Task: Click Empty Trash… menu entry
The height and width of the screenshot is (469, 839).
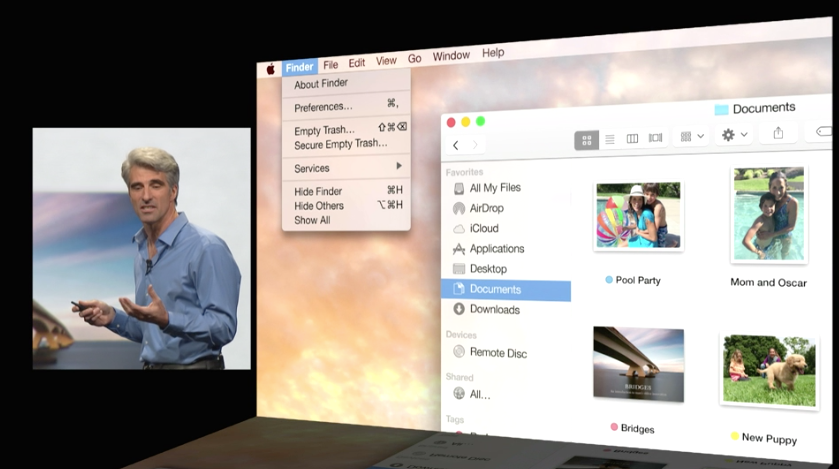Action: click(x=324, y=130)
